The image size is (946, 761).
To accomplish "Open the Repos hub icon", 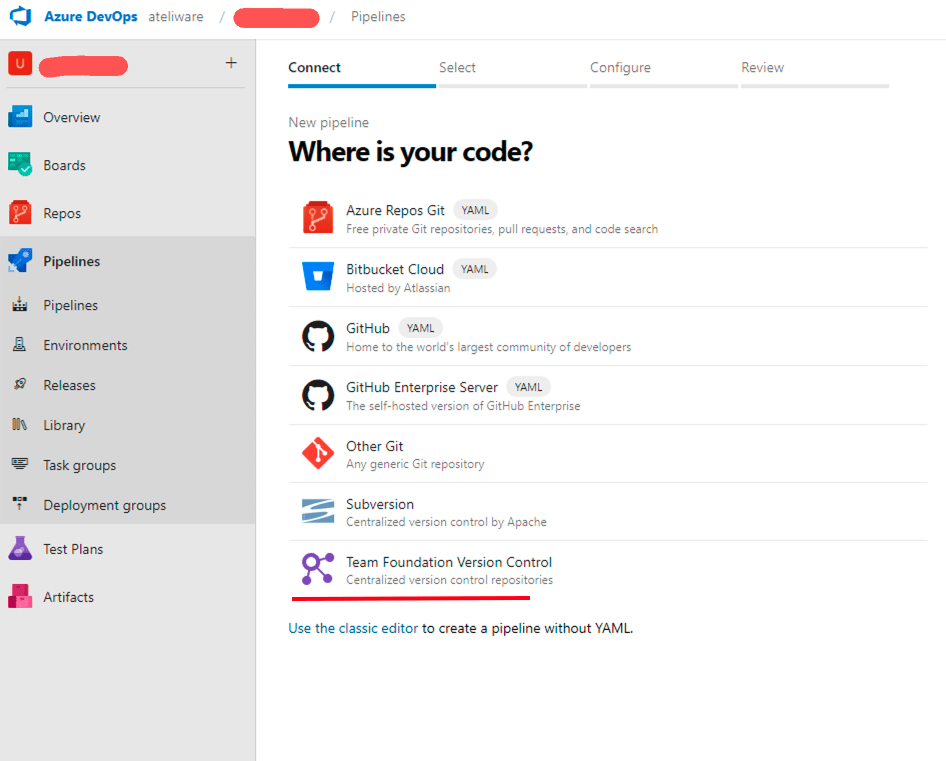I will click(x=20, y=212).
